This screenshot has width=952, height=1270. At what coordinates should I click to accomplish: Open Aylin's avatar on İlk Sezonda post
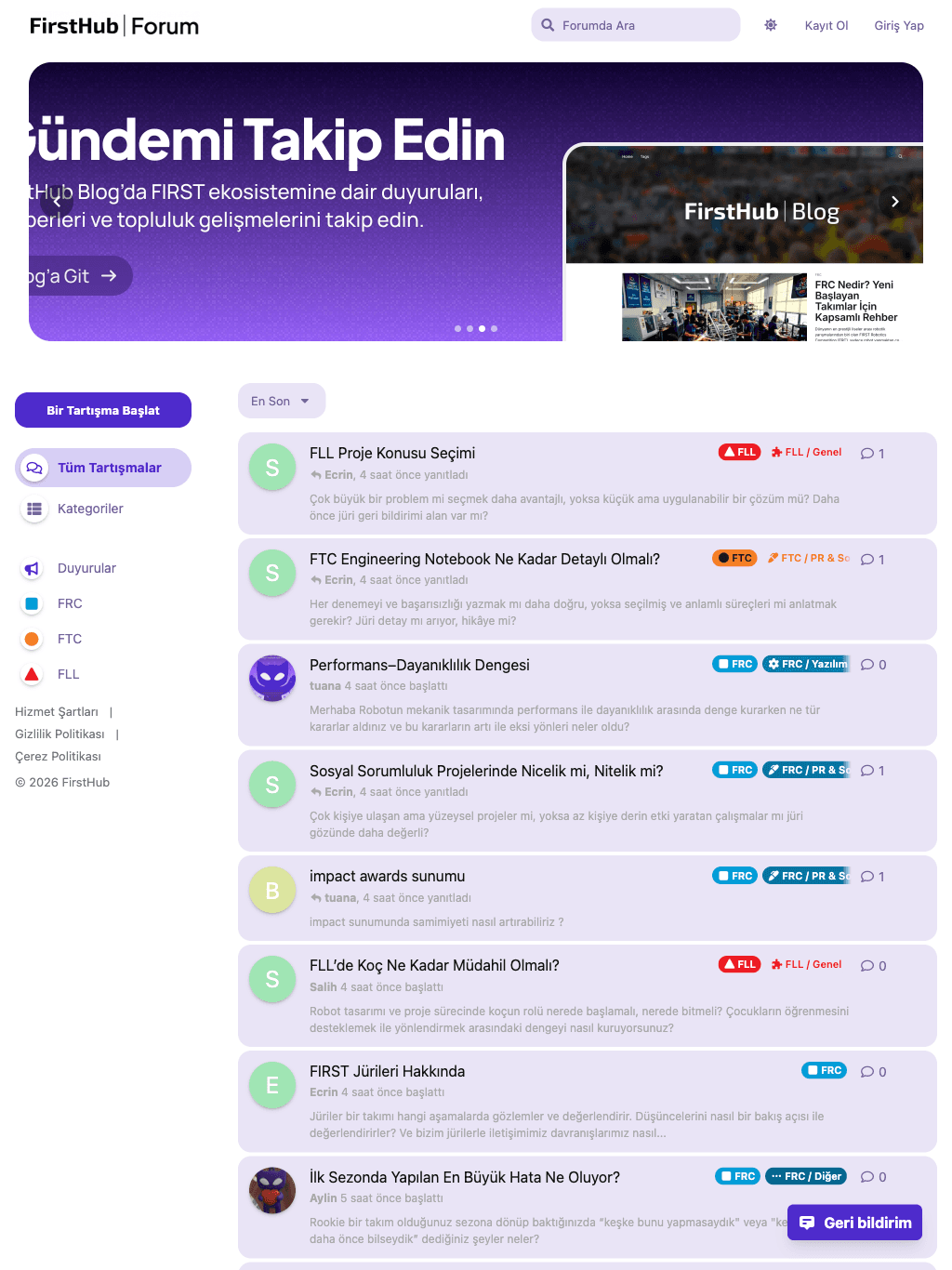(272, 1190)
